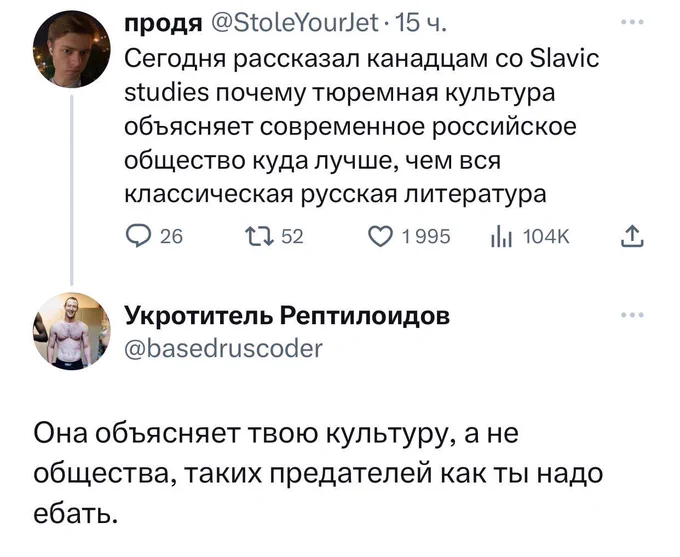Click the @basedruscoder handle
Screen dimensions: 680x557
223,347
